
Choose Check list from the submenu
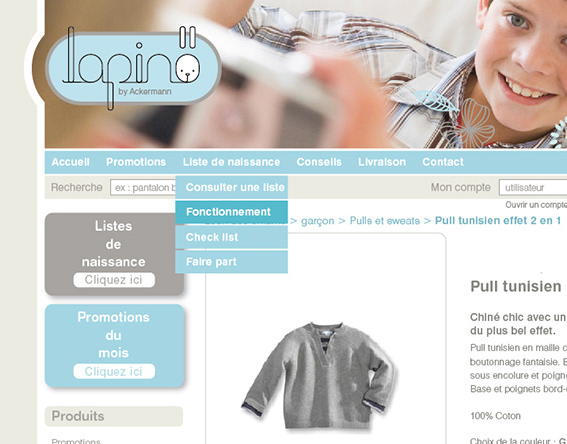(231, 237)
